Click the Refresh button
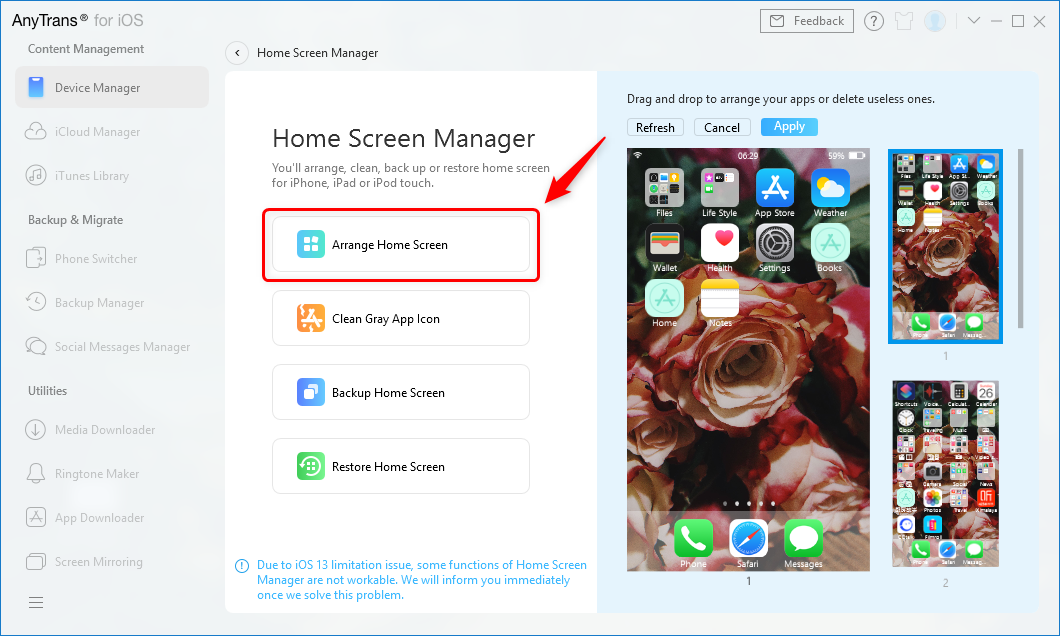The height and width of the screenshot is (636, 1060). click(x=655, y=127)
